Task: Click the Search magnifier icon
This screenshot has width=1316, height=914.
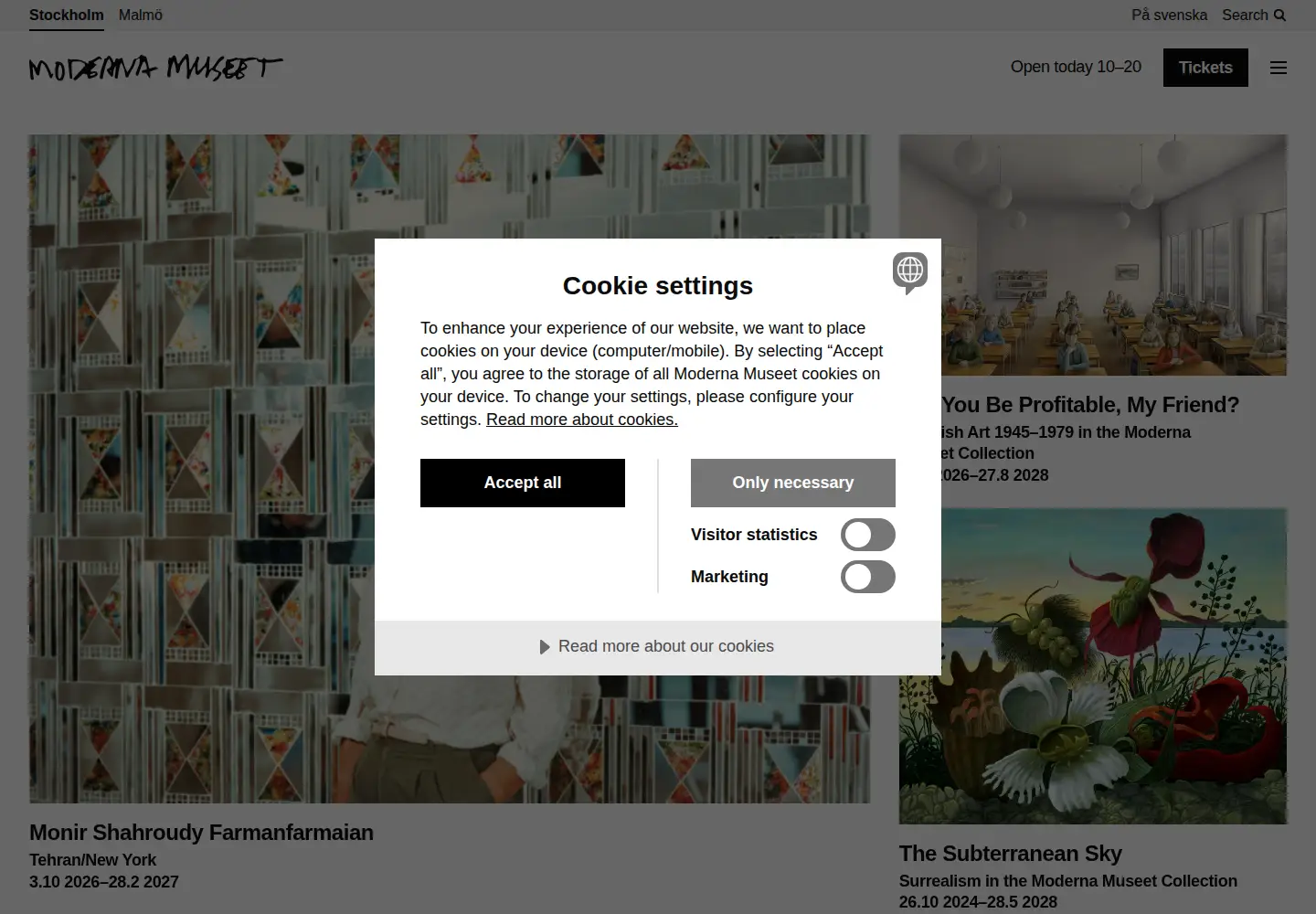Action: tap(1279, 16)
